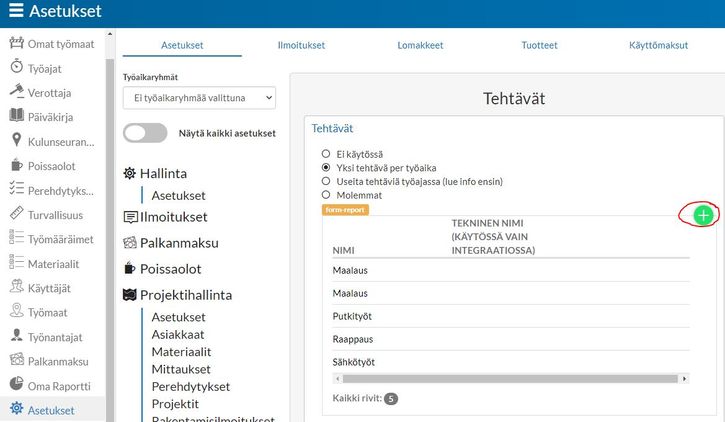Click the Päiväkirja book icon
The image size is (725, 422).
point(17,116)
